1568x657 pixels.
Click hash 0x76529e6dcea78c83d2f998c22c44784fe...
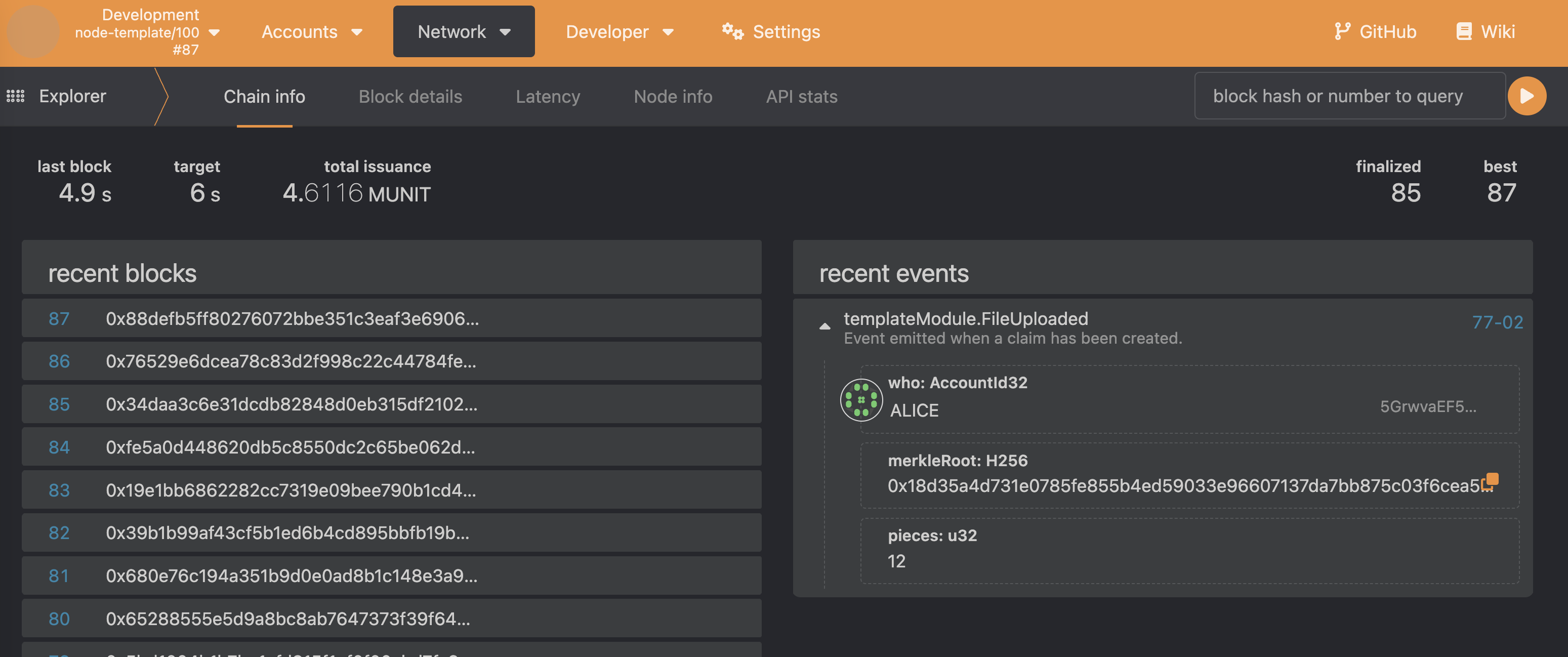[x=291, y=361]
